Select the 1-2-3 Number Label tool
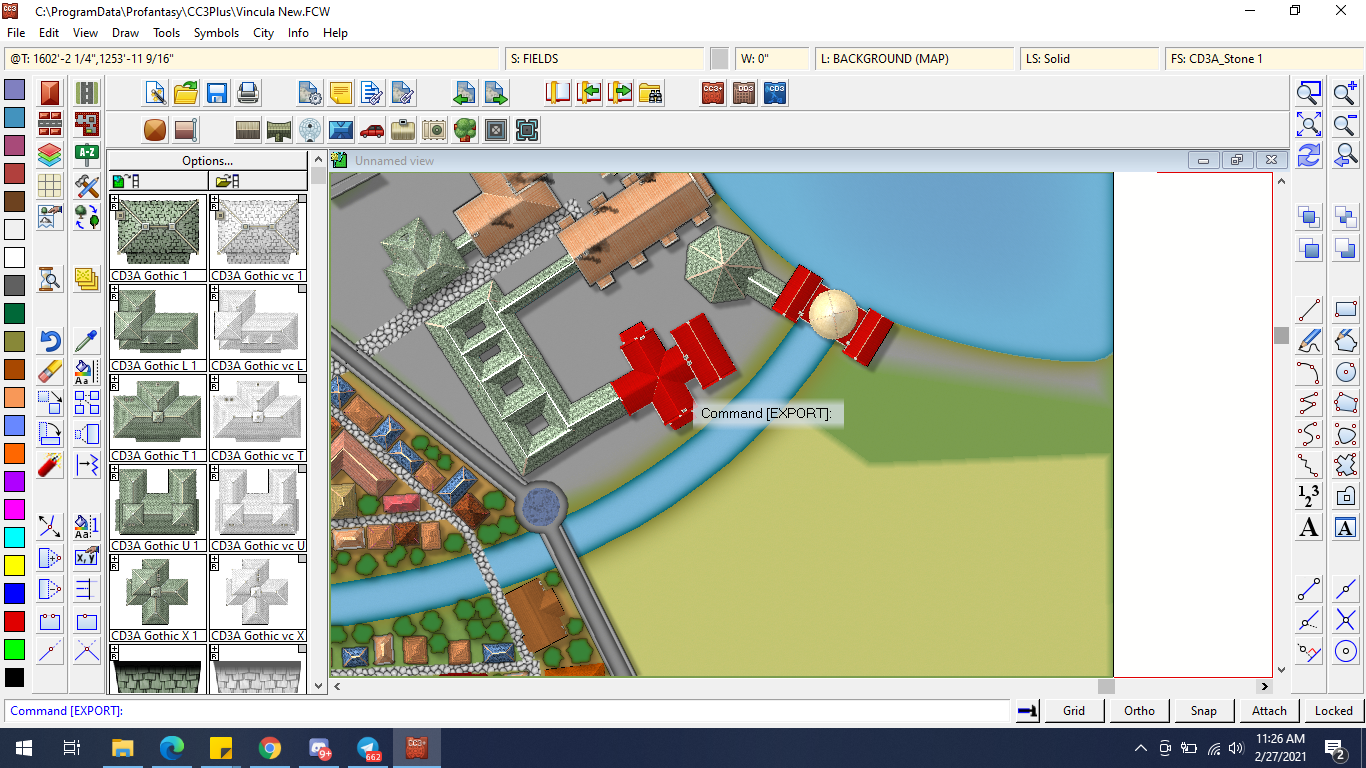 (1309, 496)
